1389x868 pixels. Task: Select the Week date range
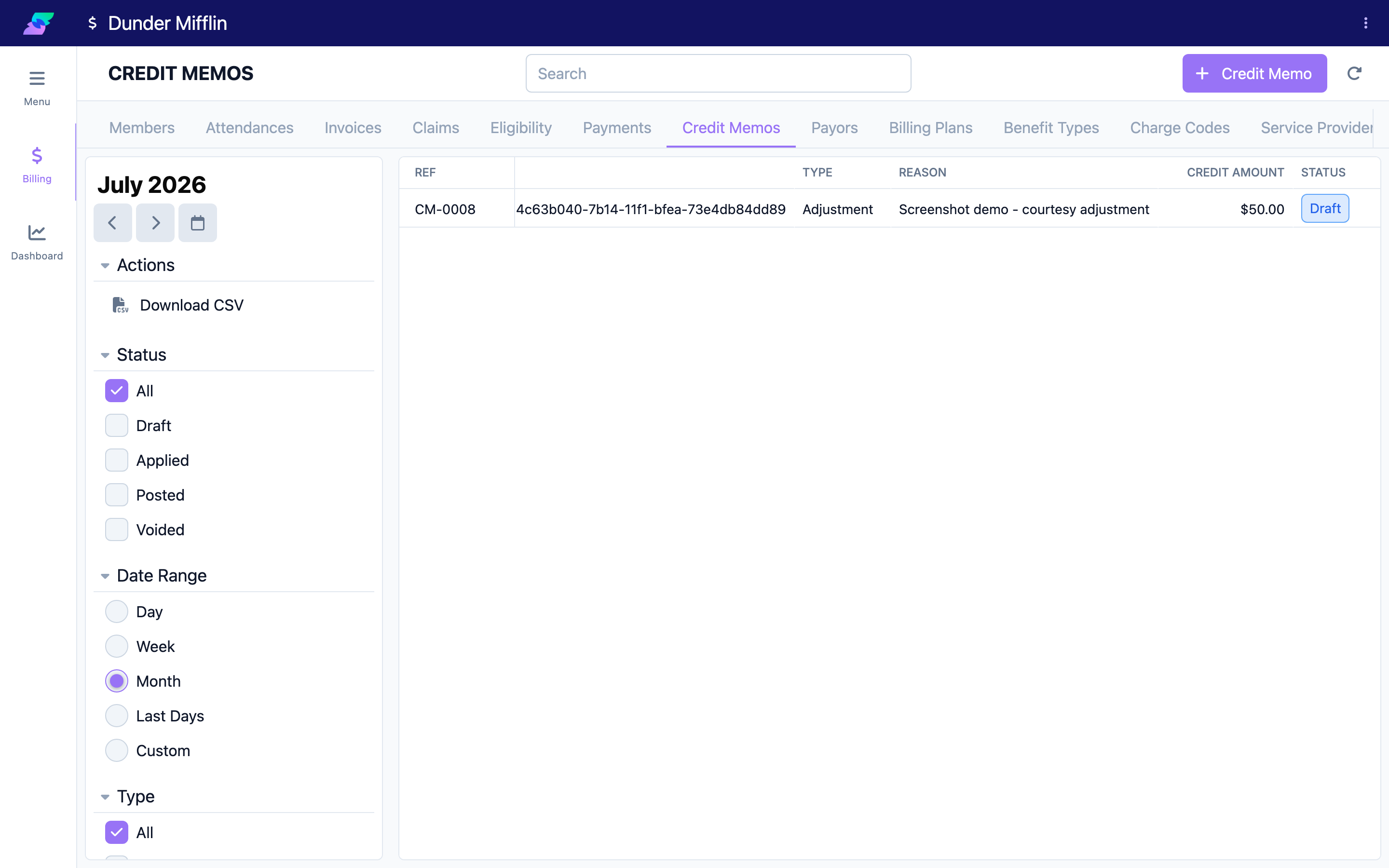click(117, 646)
